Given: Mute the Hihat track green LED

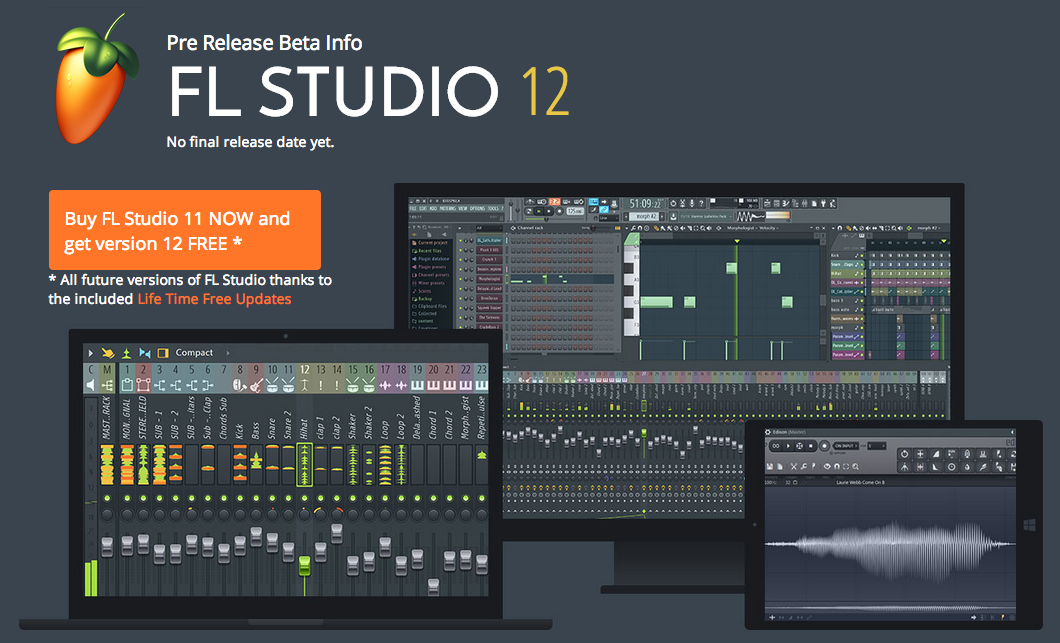Looking at the screenshot, I should (304, 498).
